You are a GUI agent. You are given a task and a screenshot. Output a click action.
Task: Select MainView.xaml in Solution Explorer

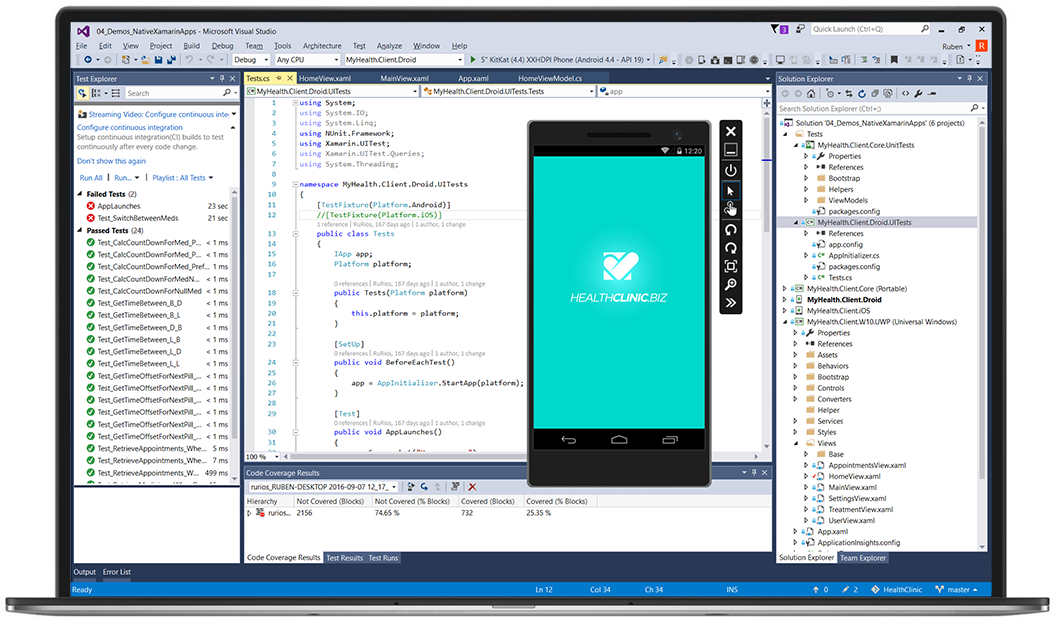point(852,487)
